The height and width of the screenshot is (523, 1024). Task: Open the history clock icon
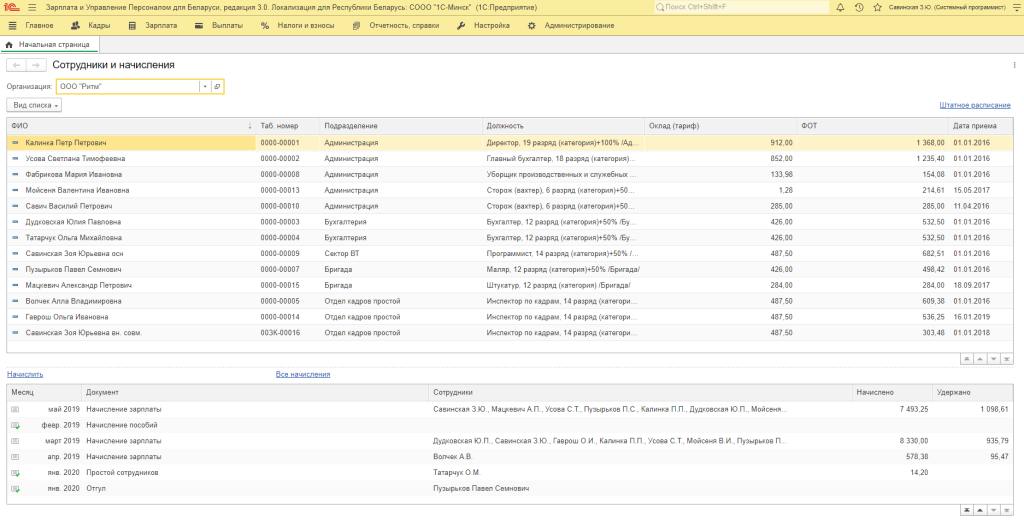pyautogui.click(x=859, y=7)
